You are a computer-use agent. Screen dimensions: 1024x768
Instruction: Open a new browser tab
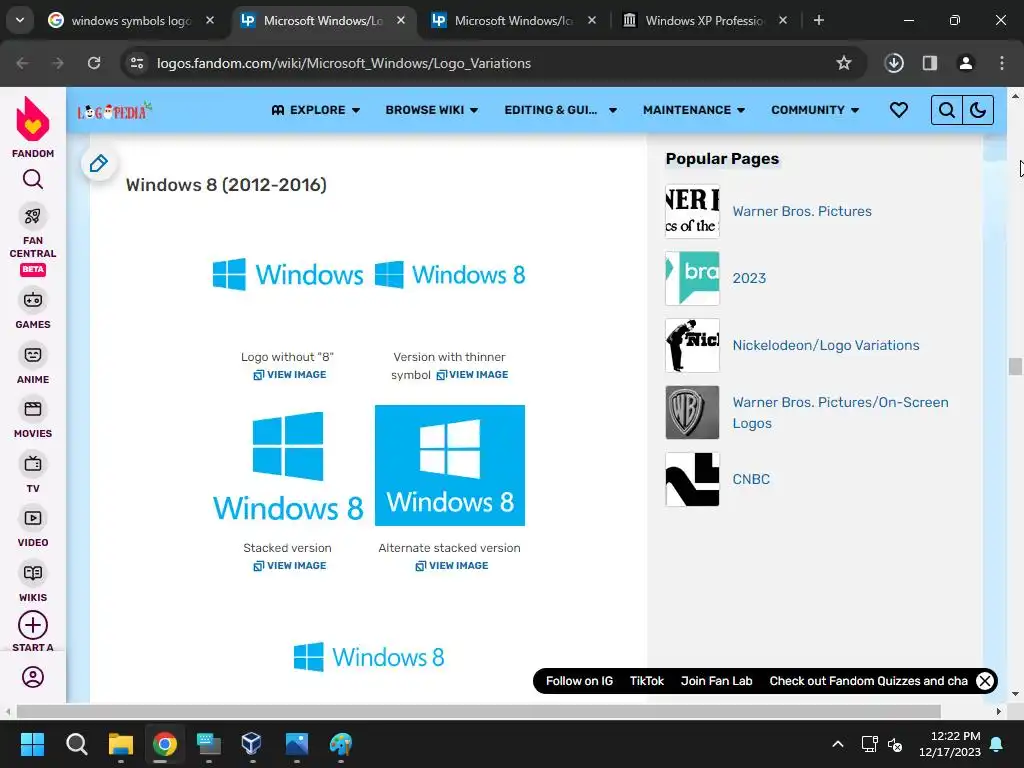coord(818,20)
